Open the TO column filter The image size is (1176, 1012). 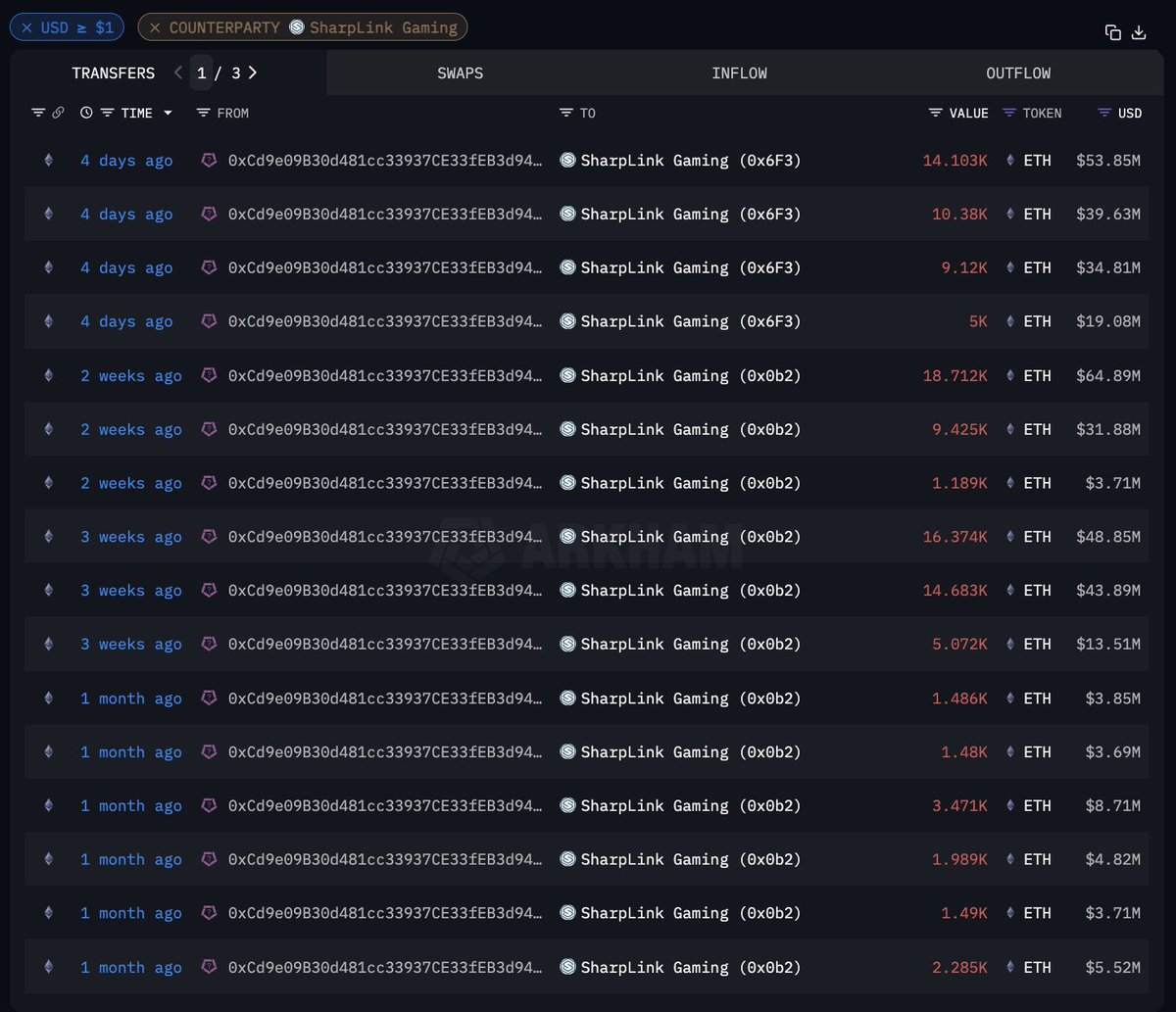pos(566,113)
